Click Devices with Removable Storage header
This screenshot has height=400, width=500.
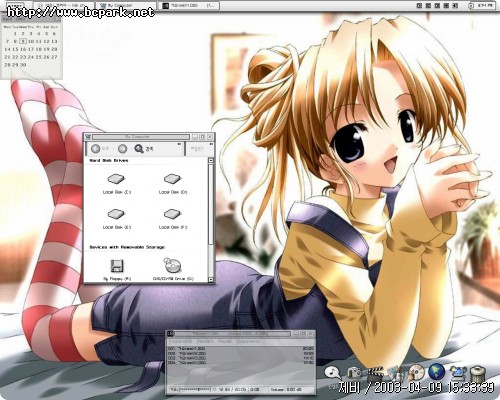[127, 247]
